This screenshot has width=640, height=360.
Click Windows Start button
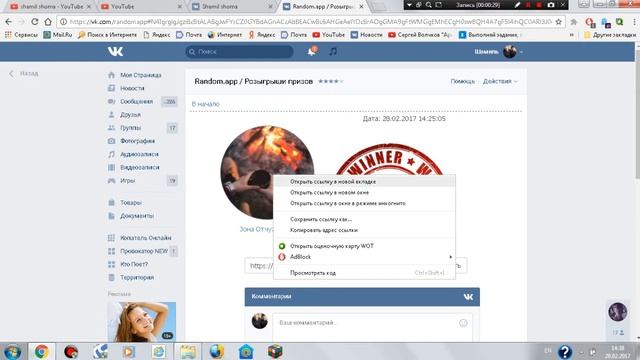[12, 351]
